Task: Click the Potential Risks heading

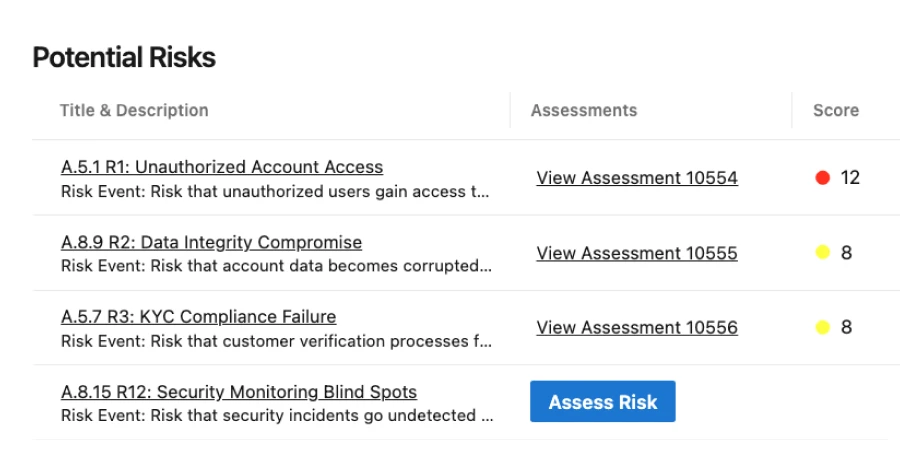Action: [x=124, y=58]
